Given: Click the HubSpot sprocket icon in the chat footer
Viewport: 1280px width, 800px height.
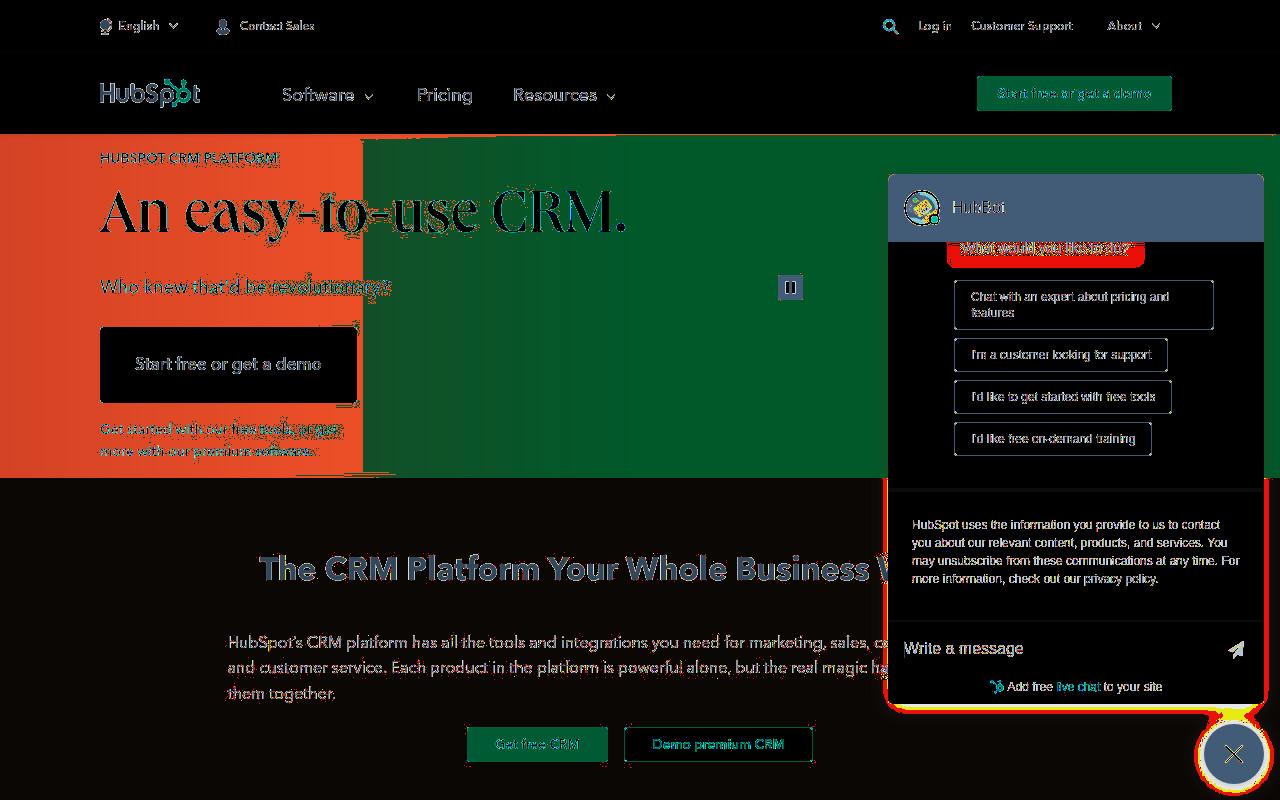Looking at the screenshot, I should click(997, 687).
